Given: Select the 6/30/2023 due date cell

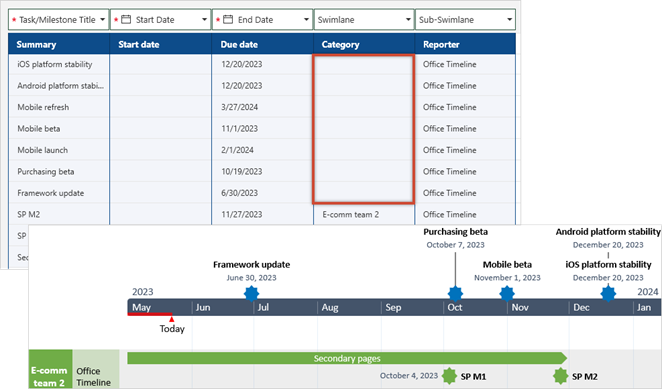Looking at the screenshot, I should (x=262, y=193).
